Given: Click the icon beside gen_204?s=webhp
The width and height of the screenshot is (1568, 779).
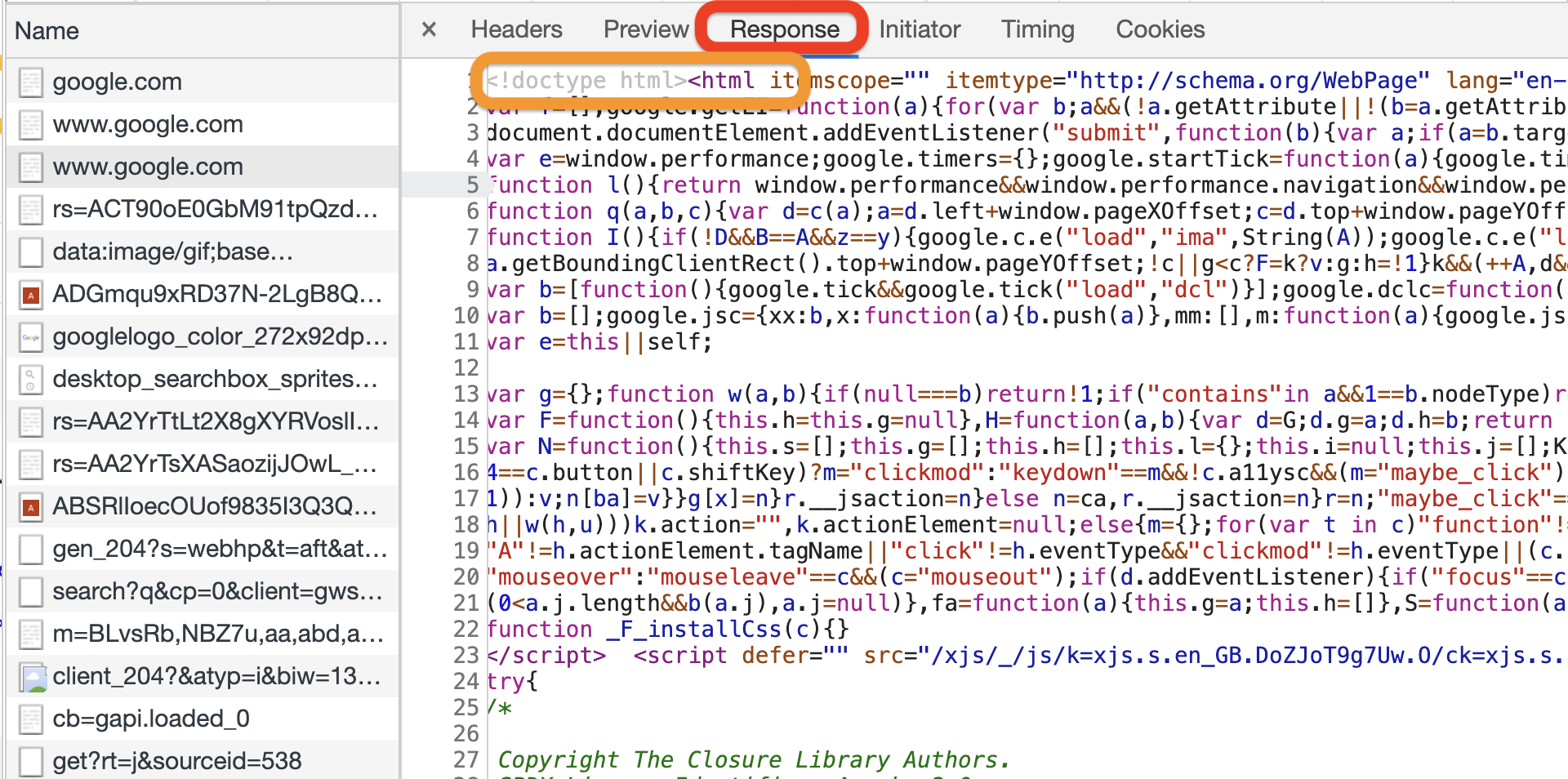Looking at the screenshot, I should [x=31, y=550].
